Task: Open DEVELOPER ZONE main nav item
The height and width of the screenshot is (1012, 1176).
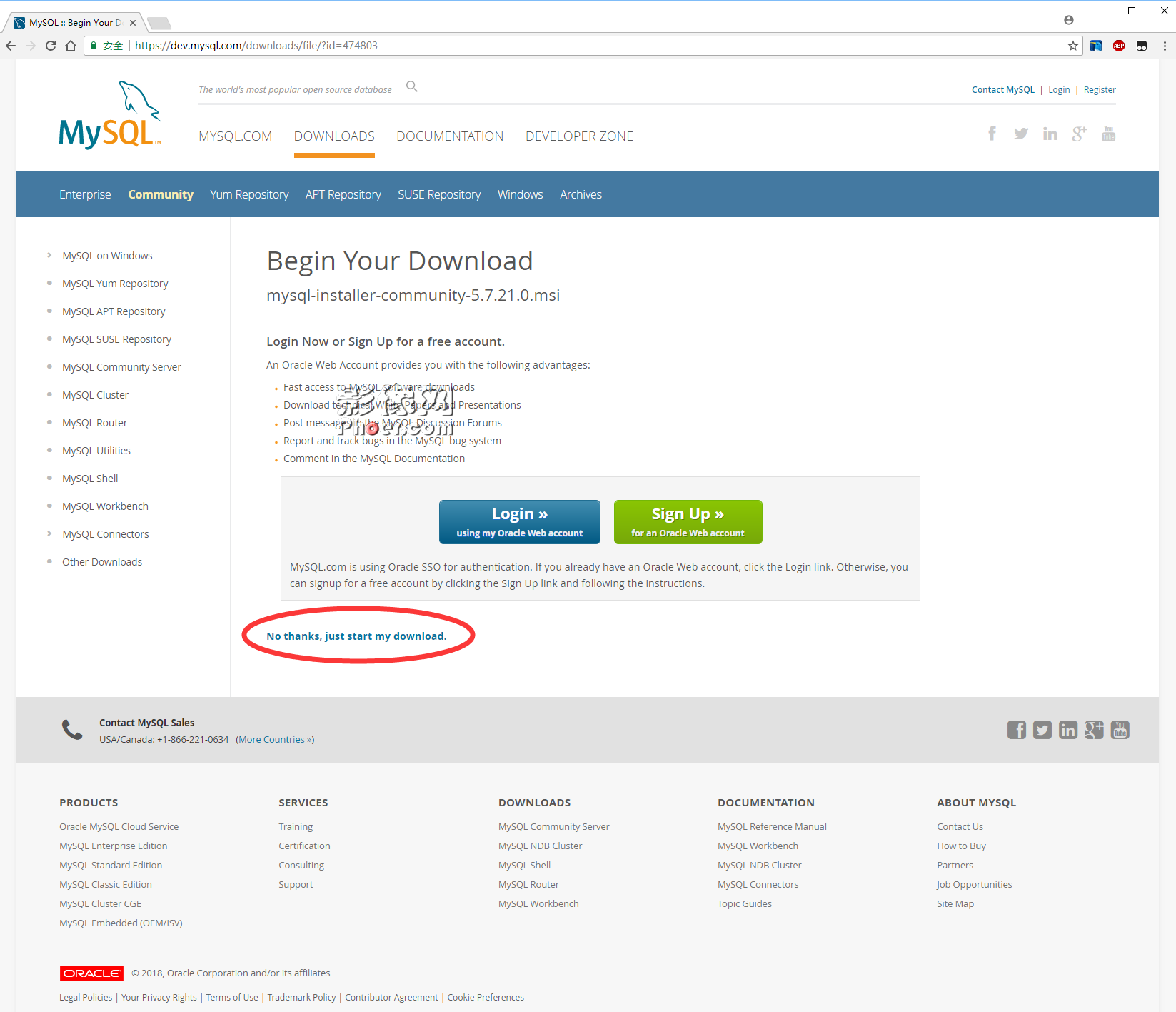Action: tap(580, 136)
